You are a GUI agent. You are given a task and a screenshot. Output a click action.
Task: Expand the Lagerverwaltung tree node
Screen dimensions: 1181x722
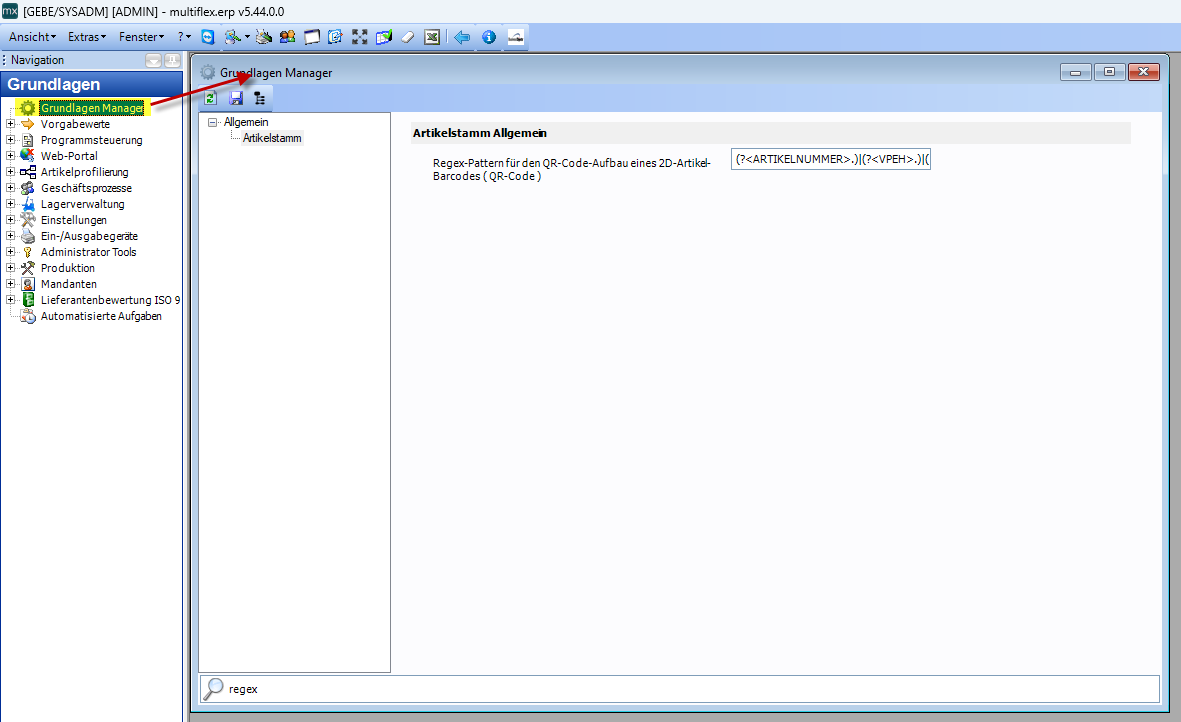click(11, 204)
